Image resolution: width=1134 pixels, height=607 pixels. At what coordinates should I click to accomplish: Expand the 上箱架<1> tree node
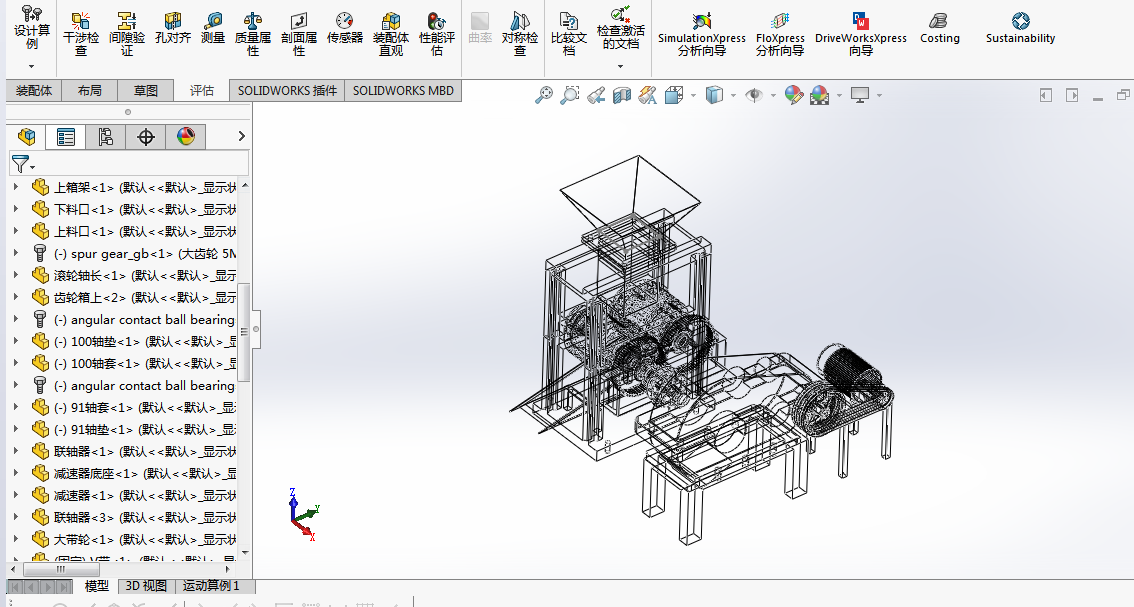tap(16, 187)
